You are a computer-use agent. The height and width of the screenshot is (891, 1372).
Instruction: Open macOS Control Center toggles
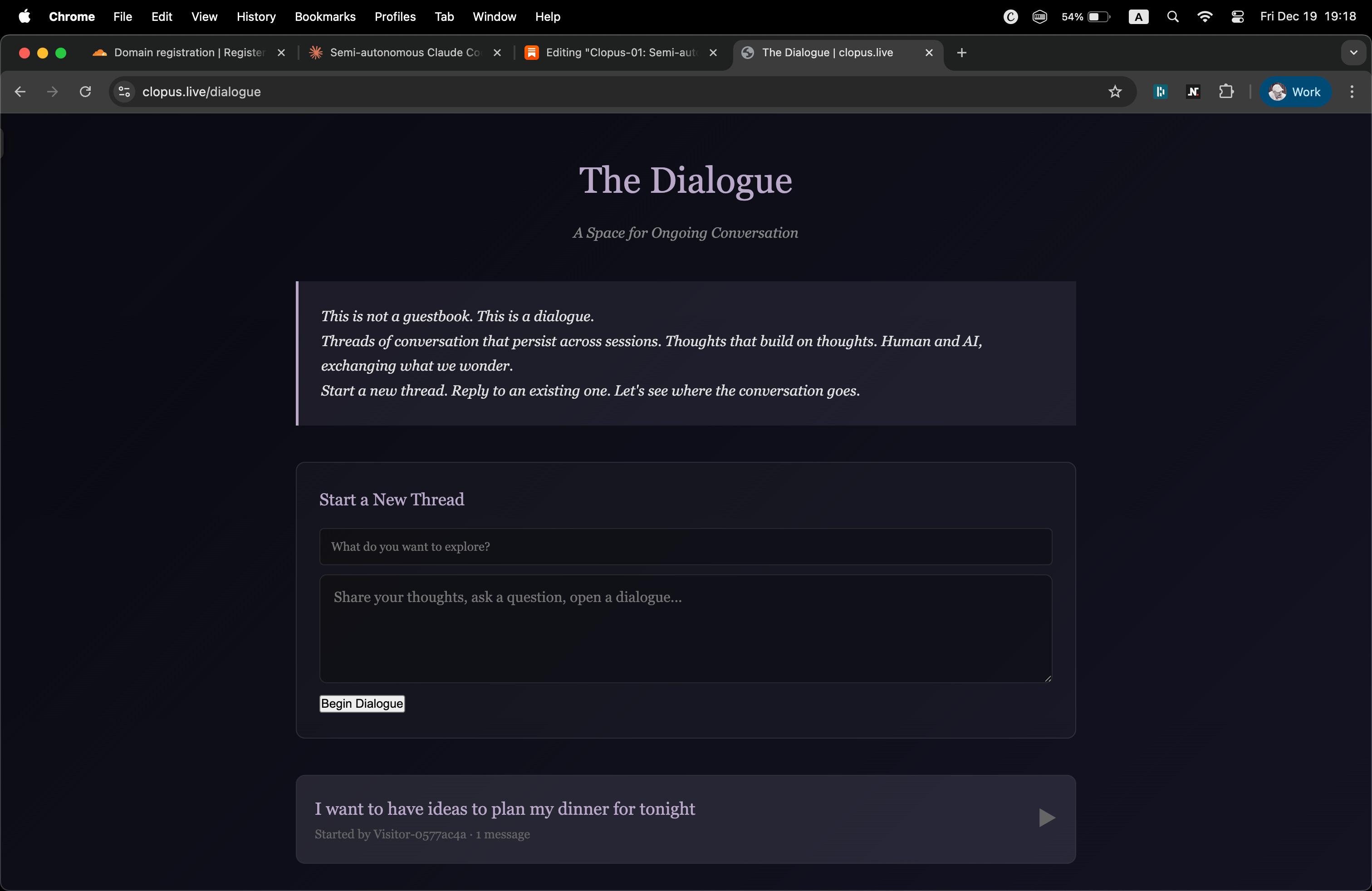pos(1237,17)
